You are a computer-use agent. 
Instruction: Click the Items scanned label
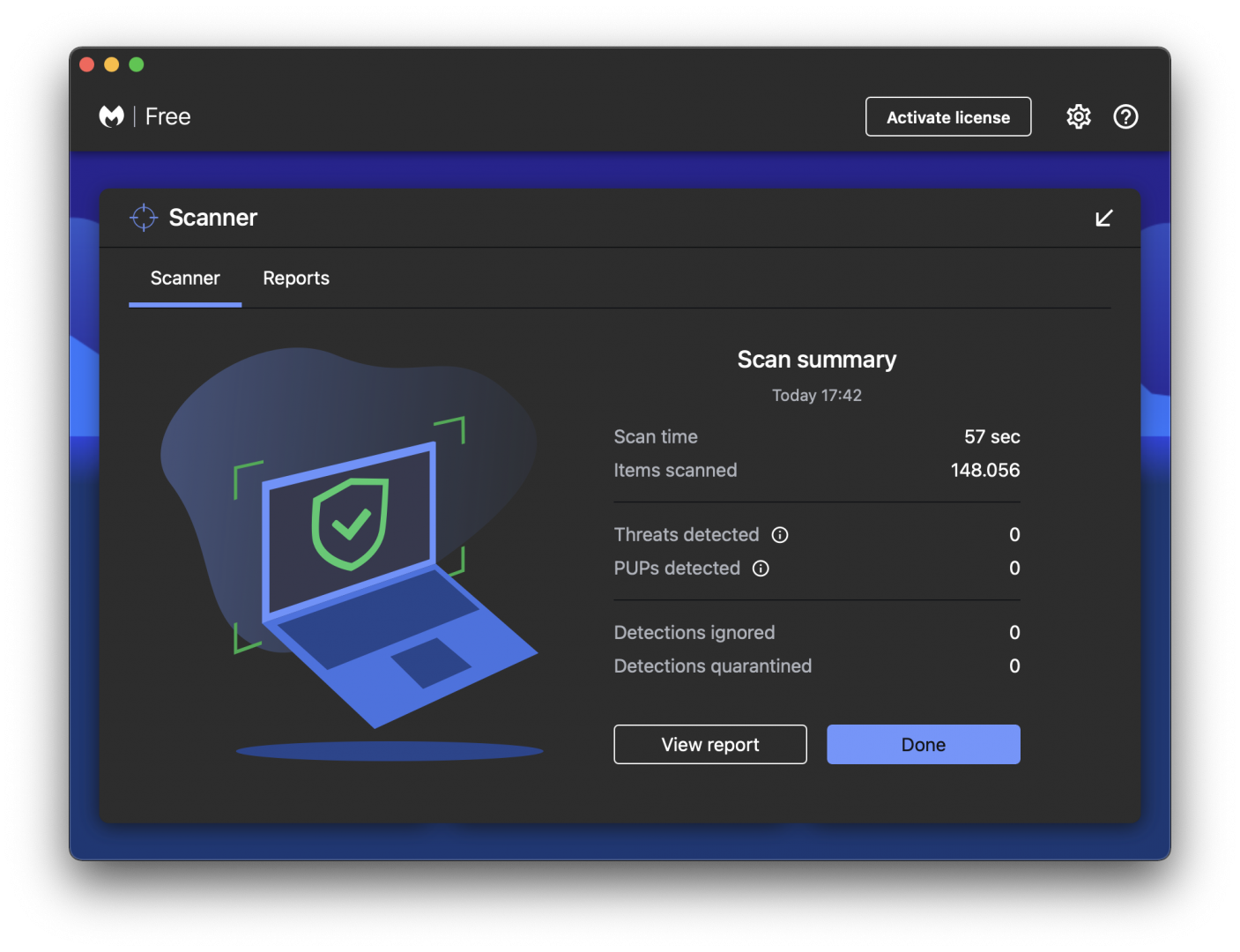pos(675,471)
